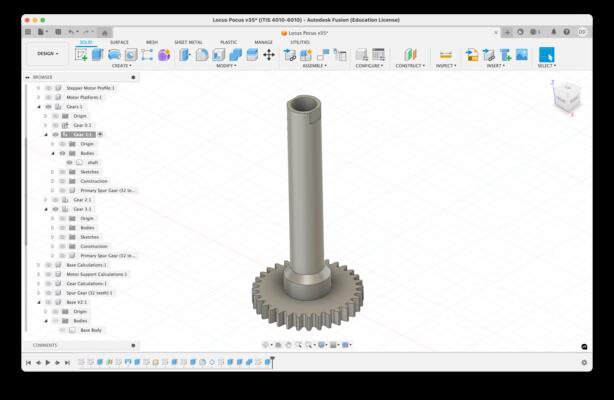
Task: Jump timeline to the beginning
Action: [x=28, y=363]
